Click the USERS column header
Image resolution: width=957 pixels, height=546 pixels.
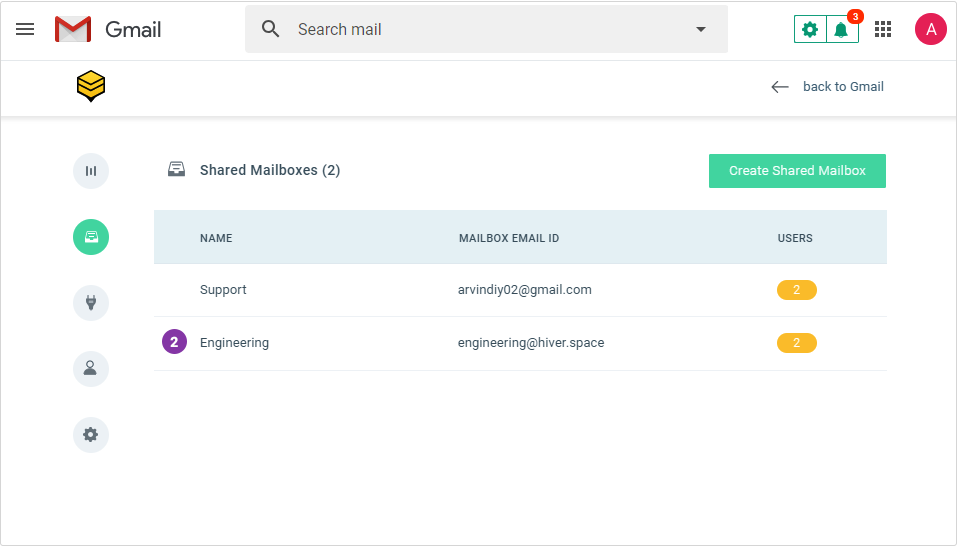click(x=795, y=238)
